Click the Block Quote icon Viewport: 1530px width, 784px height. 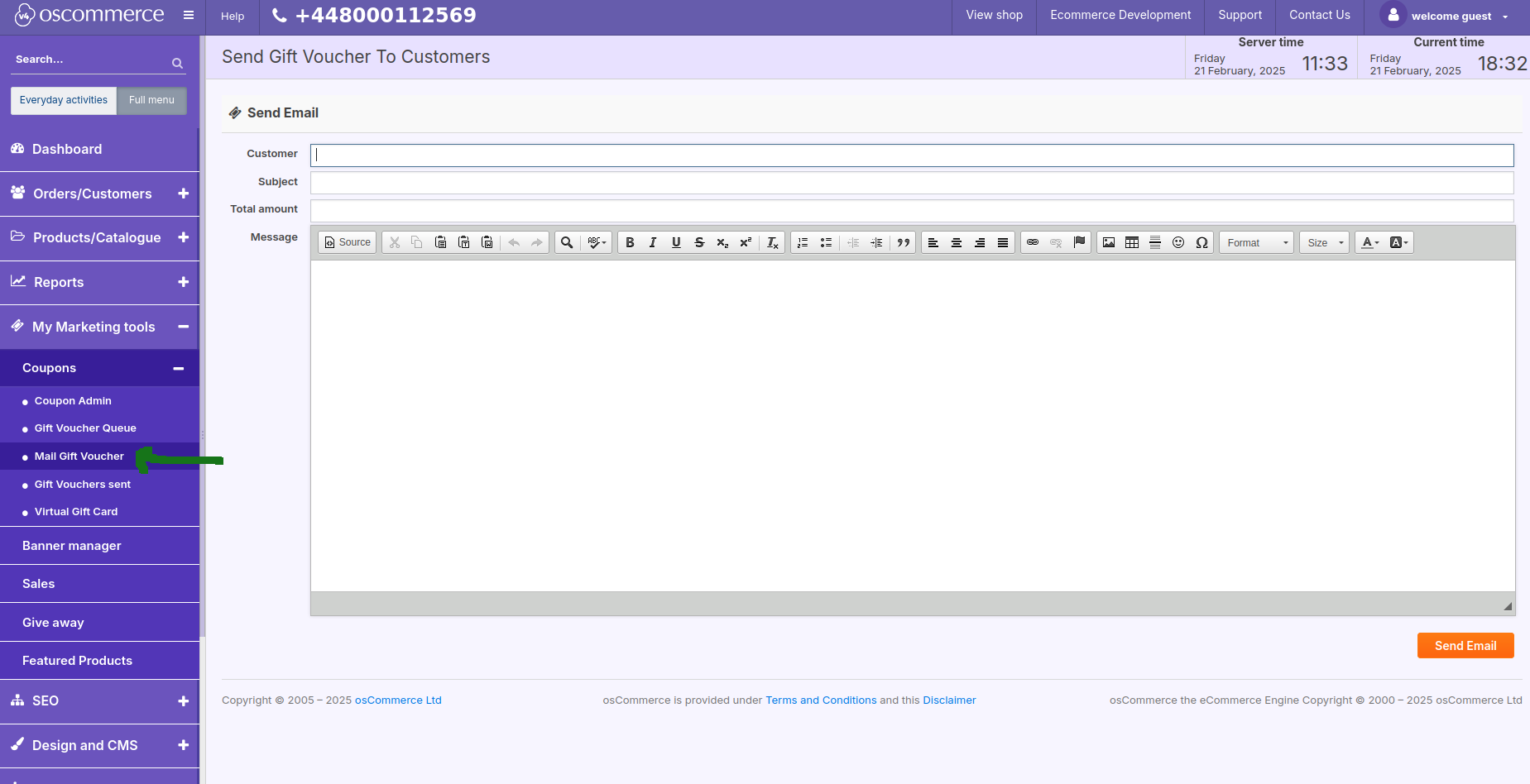point(903,242)
